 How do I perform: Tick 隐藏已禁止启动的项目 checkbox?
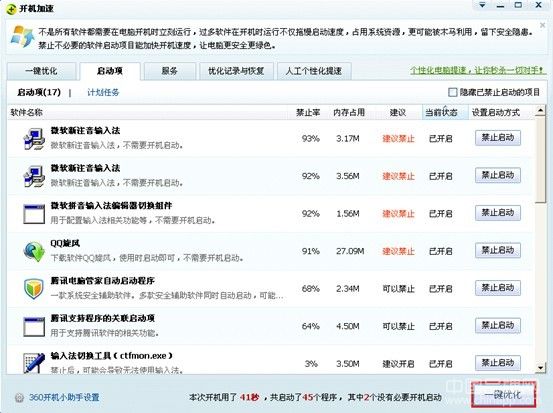452,92
